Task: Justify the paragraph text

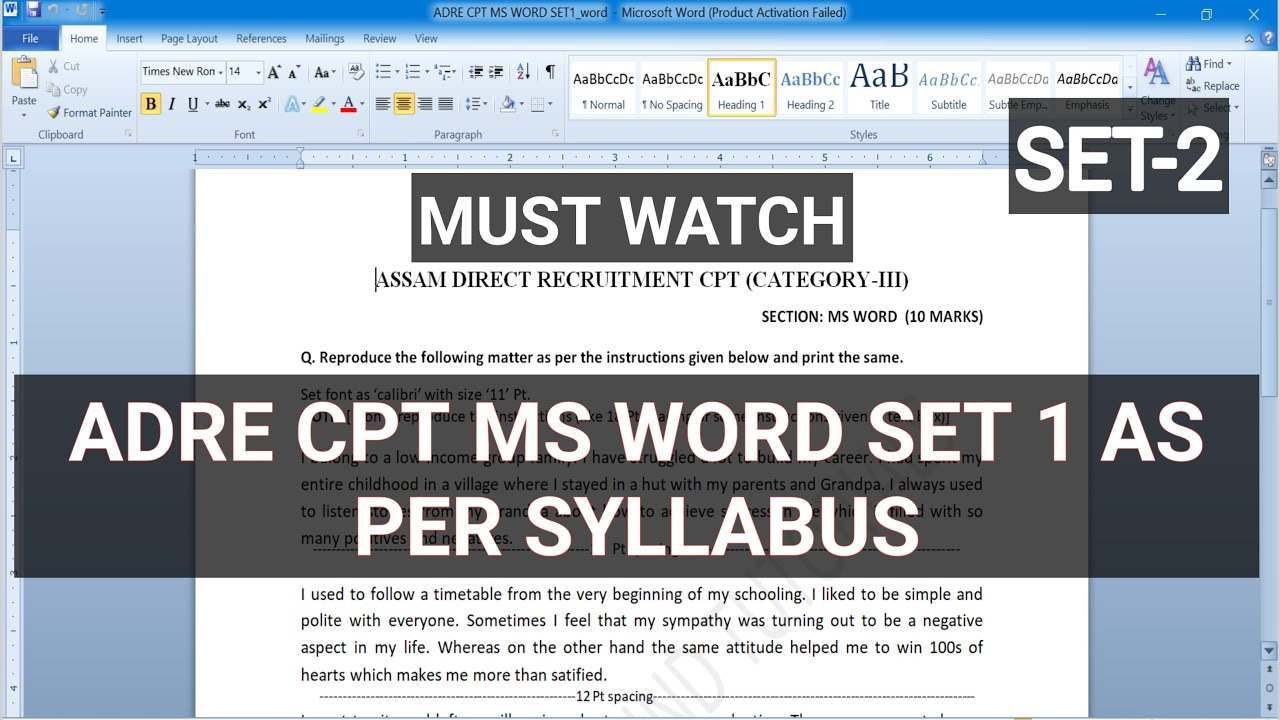Action: [446, 104]
